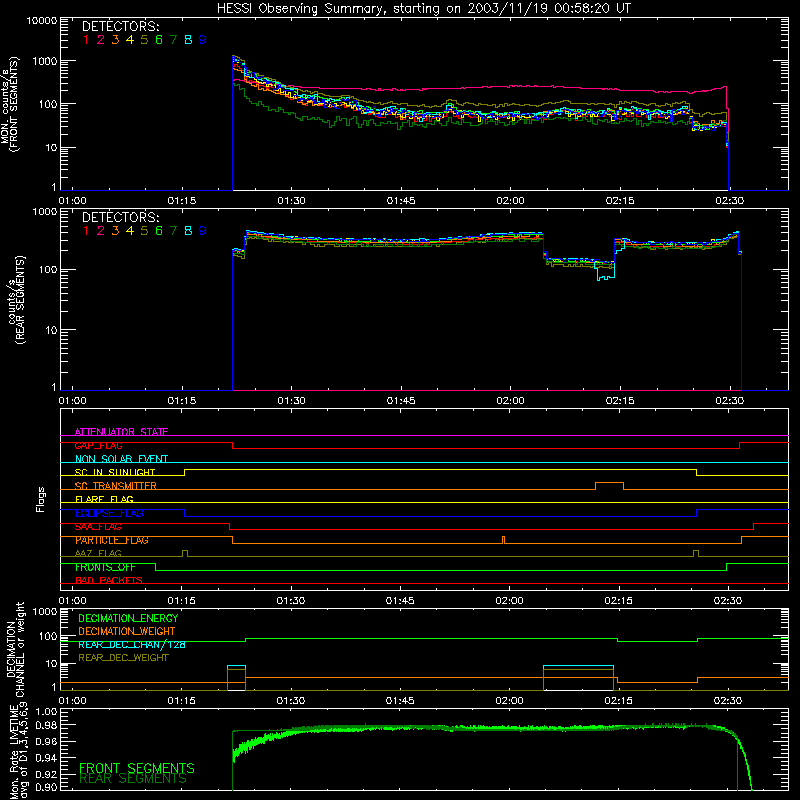Click the DECIMATION_ENERGY legend label

pyautogui.click(x=128, y=618)
